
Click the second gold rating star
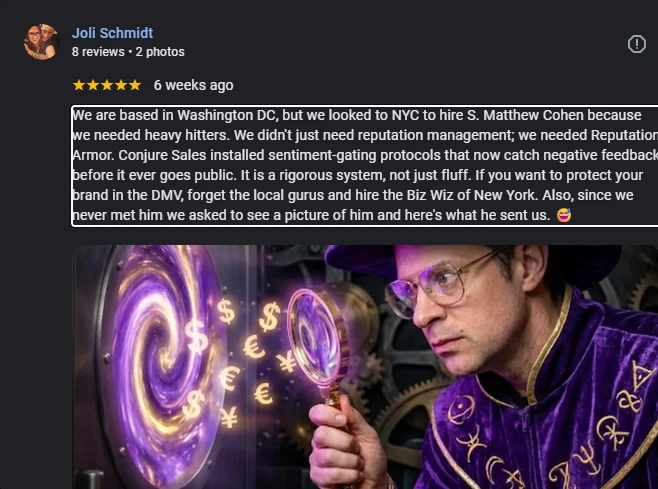click(x=93, y=85)
